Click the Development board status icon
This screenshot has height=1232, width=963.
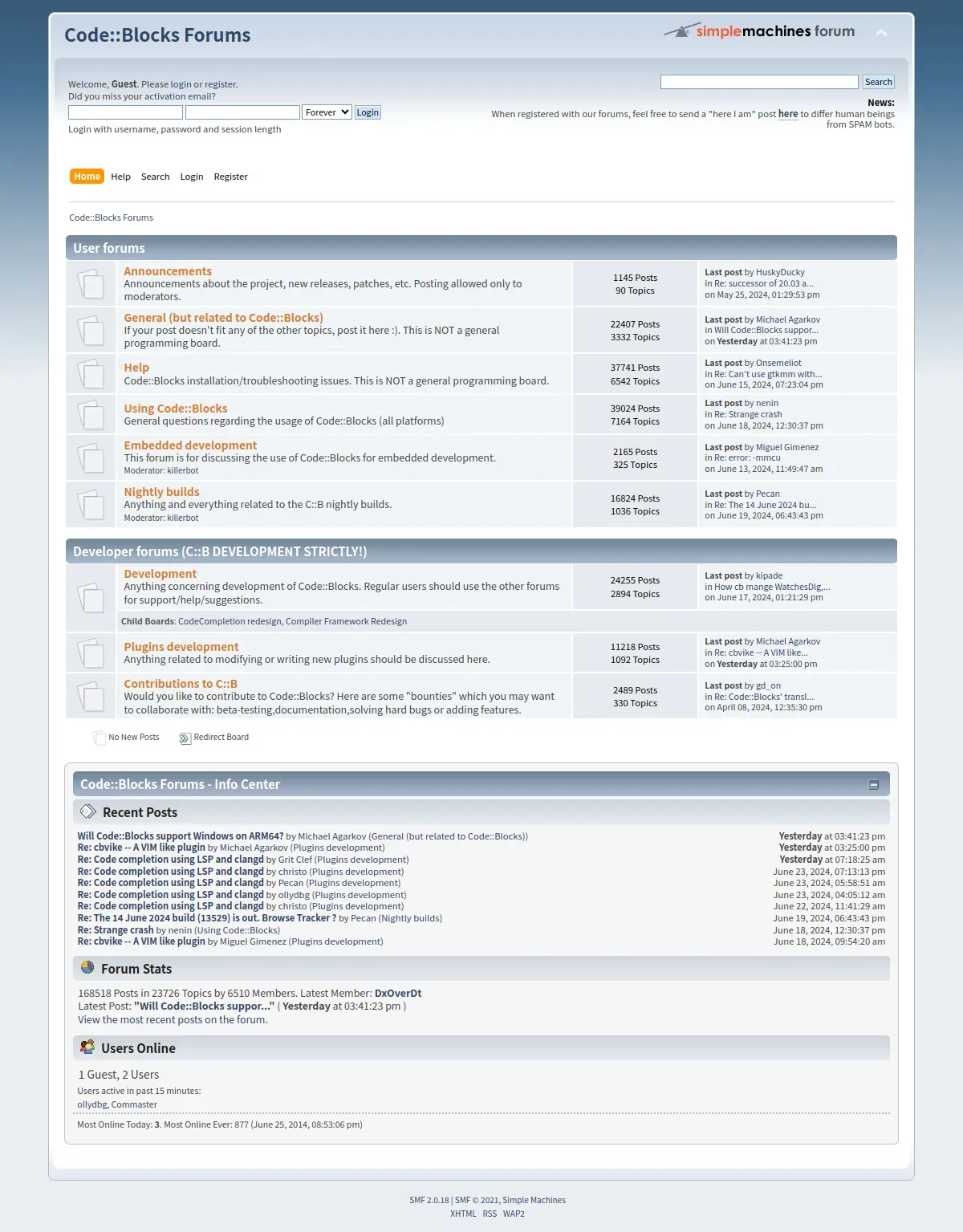[91, 597]
